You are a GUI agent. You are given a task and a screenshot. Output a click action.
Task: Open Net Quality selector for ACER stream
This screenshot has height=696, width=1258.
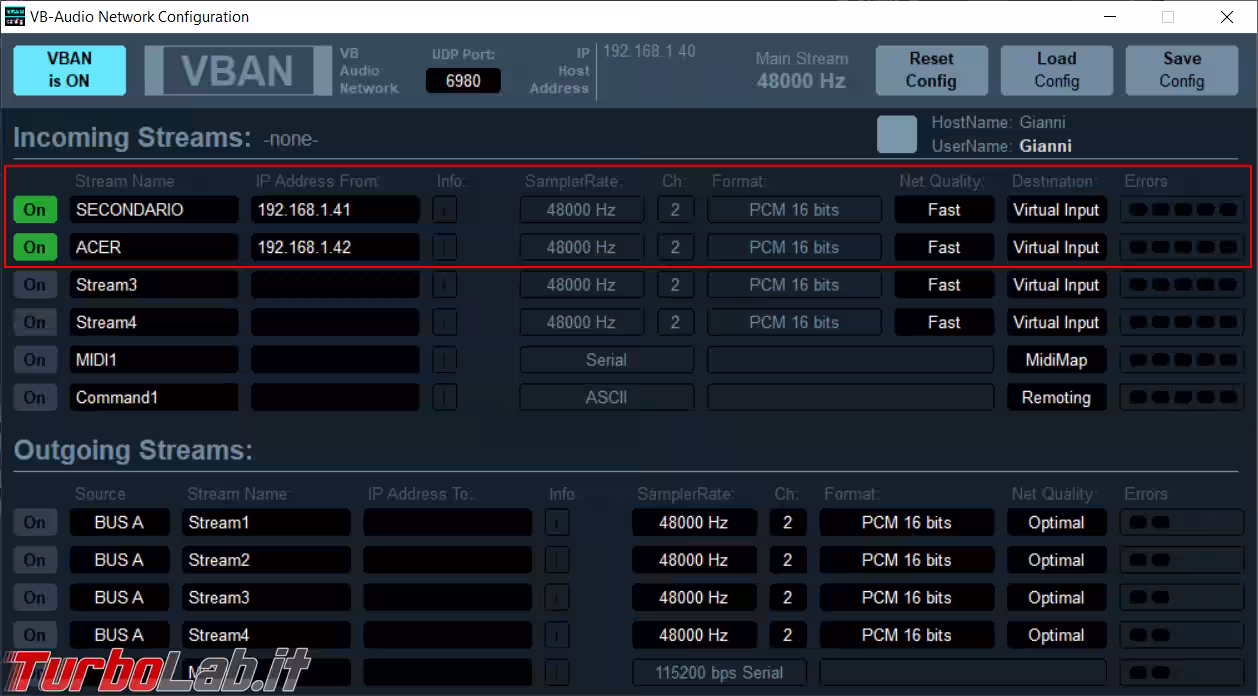[x=943, y=247]
